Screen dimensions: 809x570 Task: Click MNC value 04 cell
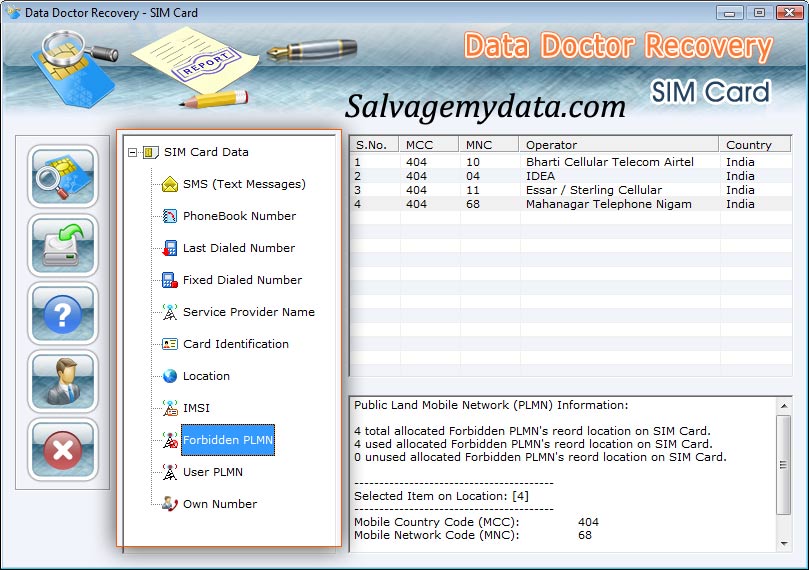473,176
